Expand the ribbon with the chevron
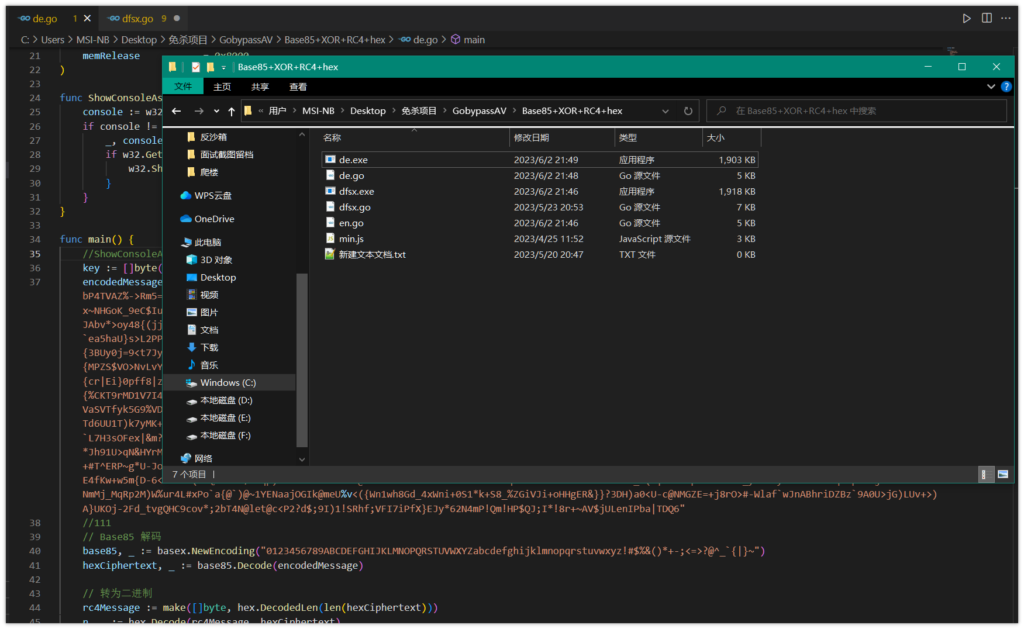This screenshot has height=629, width=1024. tap(991, 86)
